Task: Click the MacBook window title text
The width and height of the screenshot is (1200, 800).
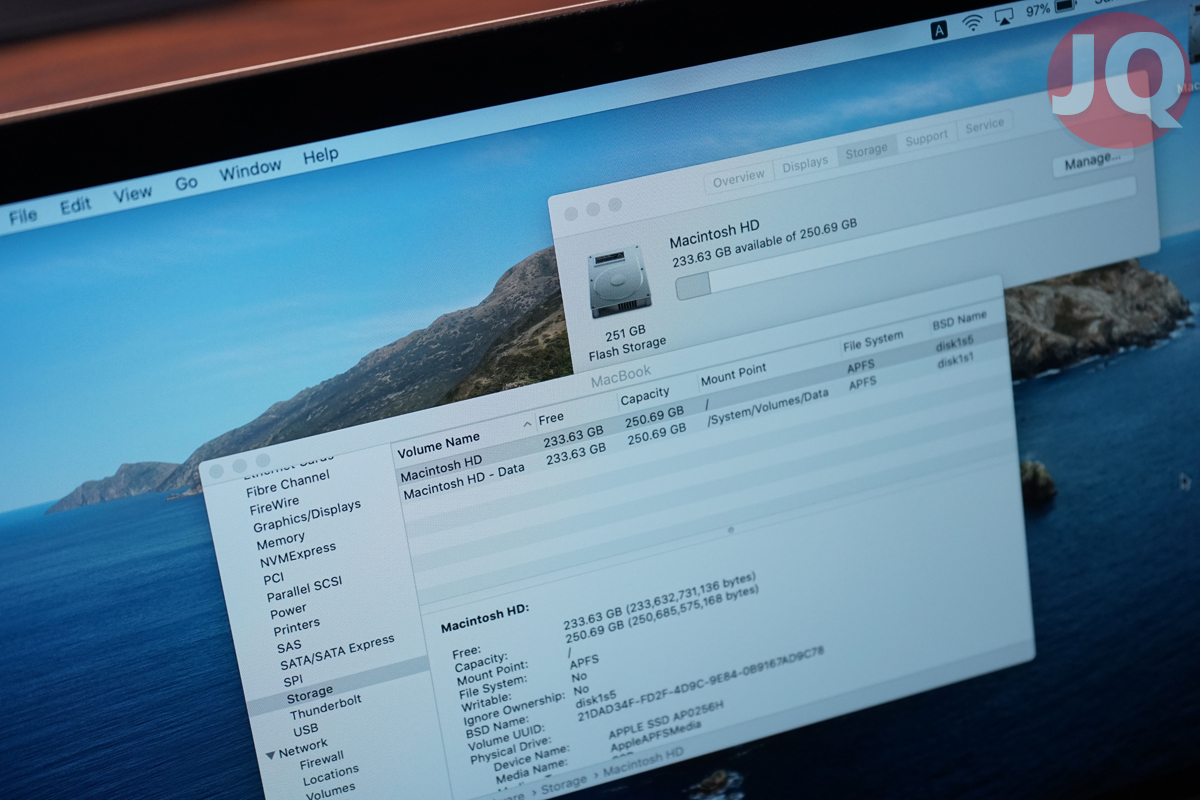Action: point(621,376)
